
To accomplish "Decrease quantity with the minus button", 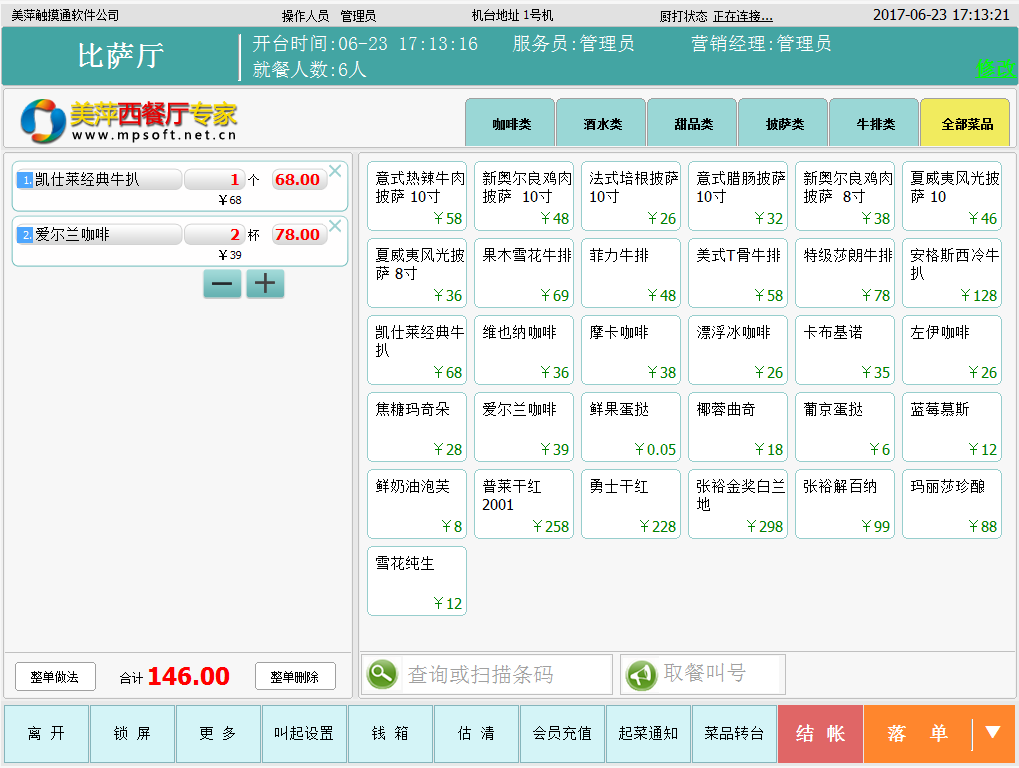I will tap(222, 284).
